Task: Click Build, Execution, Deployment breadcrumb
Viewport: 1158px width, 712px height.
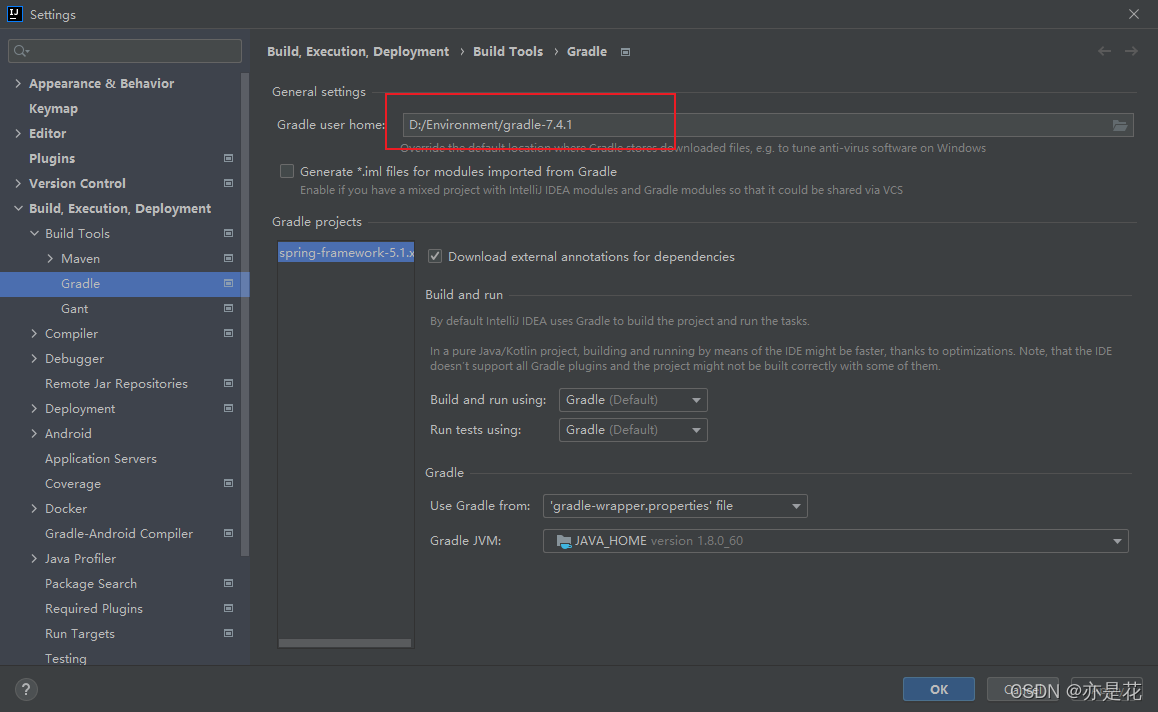Action: click(x=358, y=52)
